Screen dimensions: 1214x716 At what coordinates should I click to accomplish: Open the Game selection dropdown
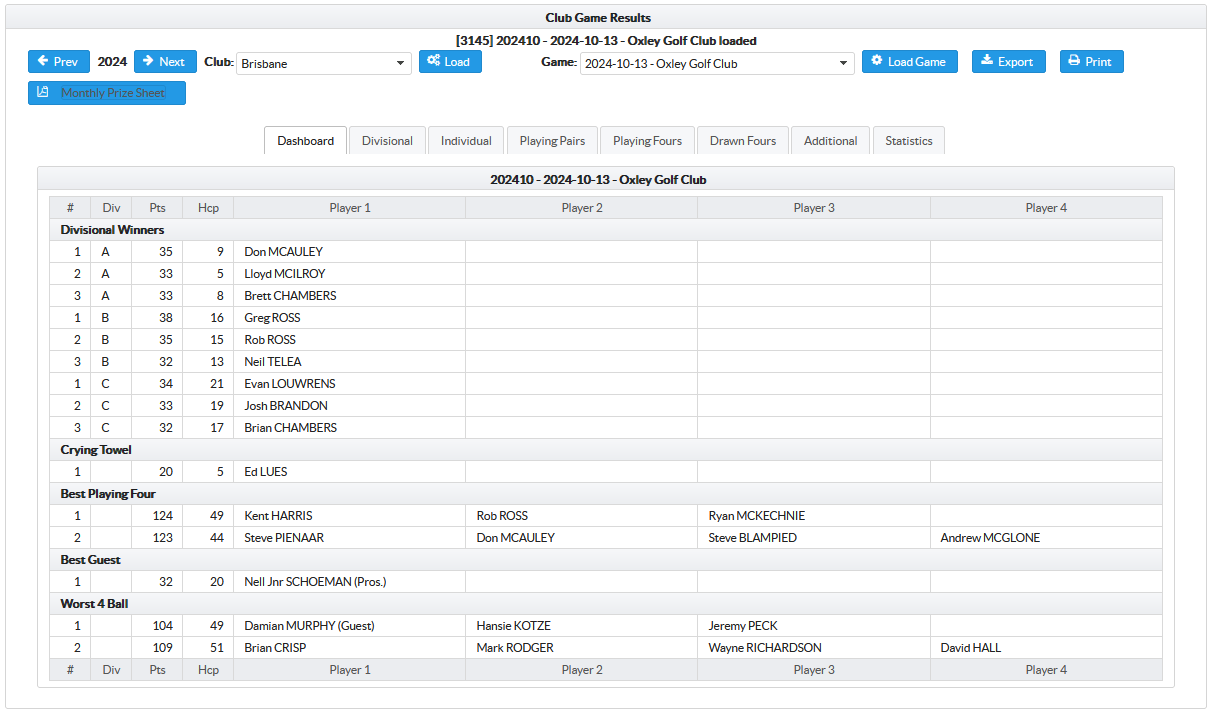(x=716, y=64)
